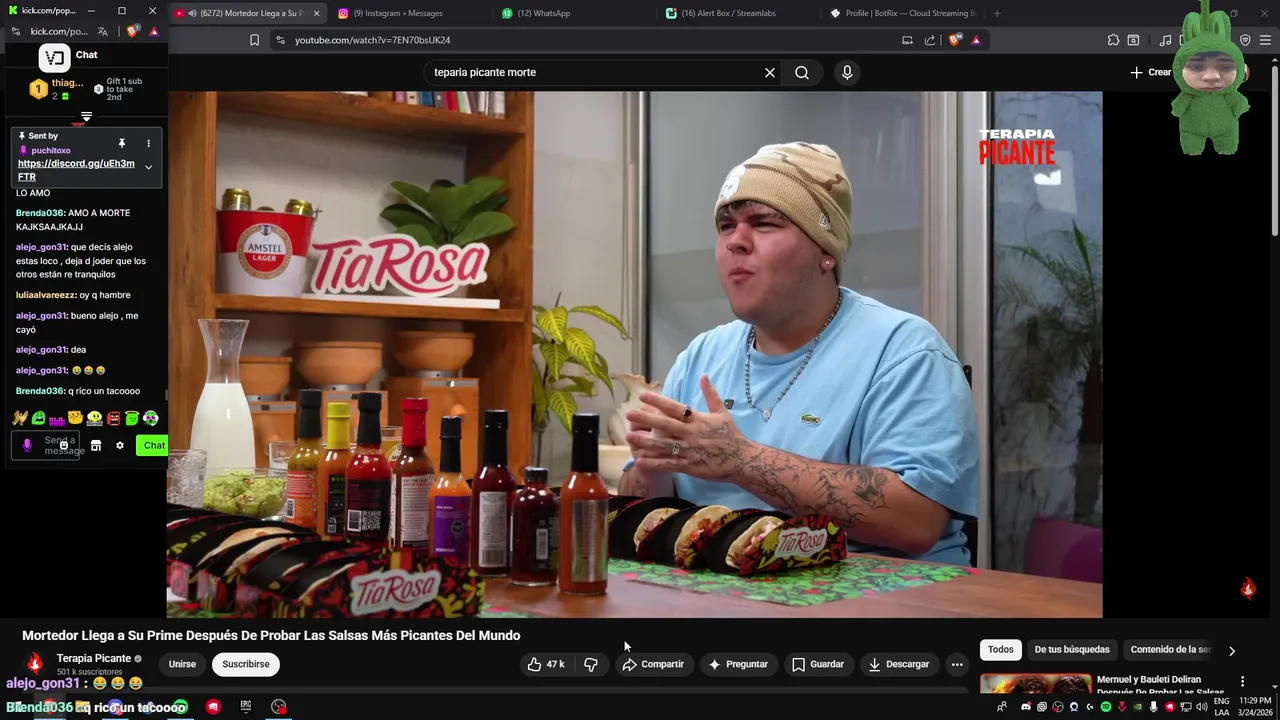Insert the red angry face emote
The width and height of the screenshot is (1280, 720).
point(113,418)
